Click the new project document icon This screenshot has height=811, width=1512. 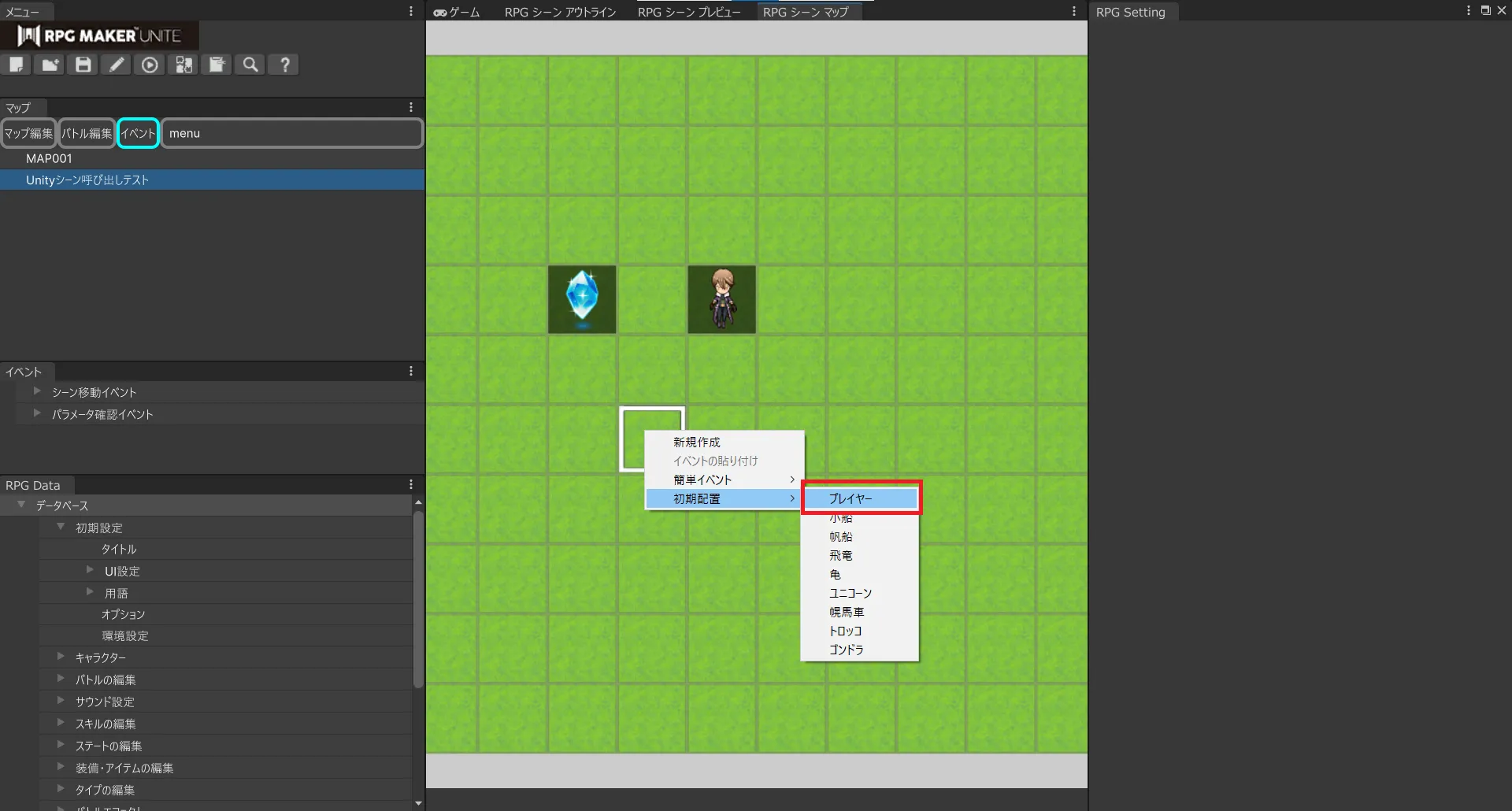(x=16, y=65)
